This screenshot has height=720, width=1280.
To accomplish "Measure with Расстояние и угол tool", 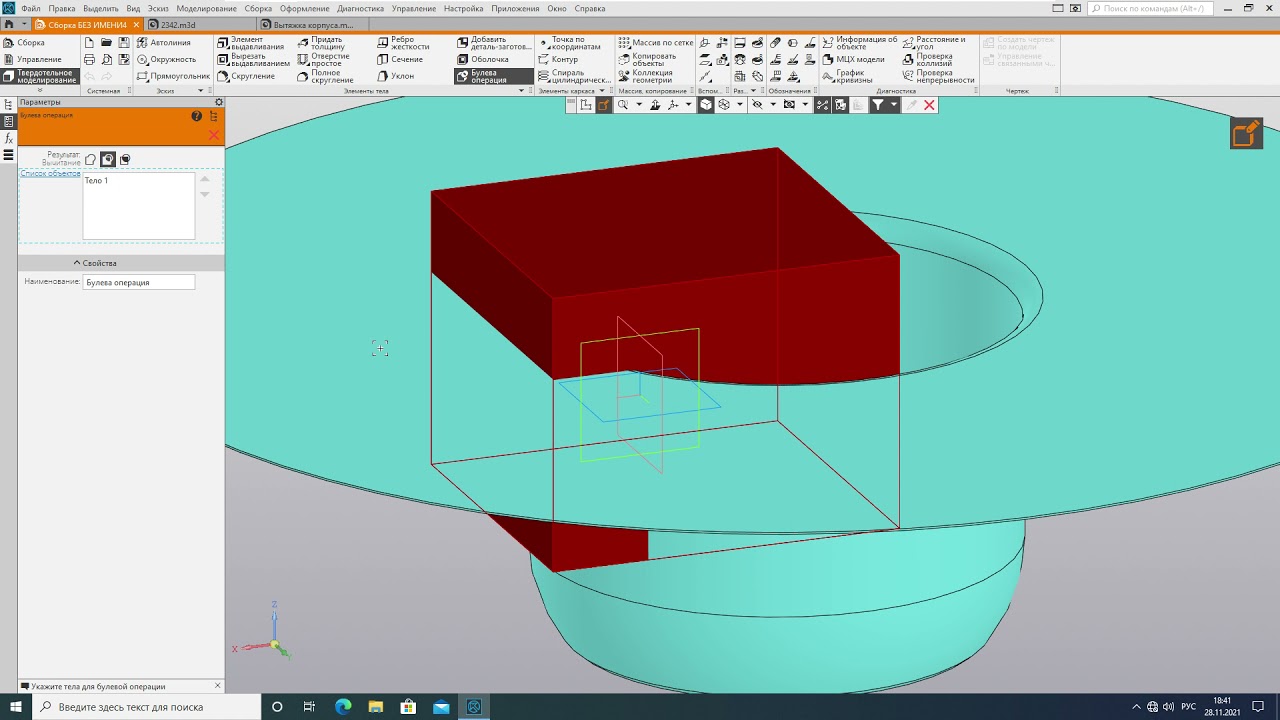I will coord(934,43).
